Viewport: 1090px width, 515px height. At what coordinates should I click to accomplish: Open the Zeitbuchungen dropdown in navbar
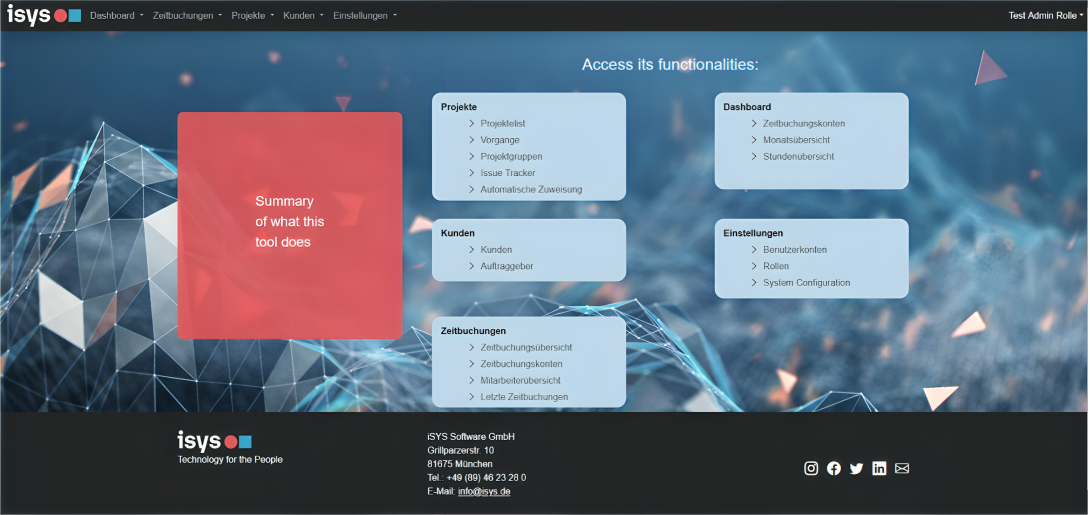click(x=188, y=15)
